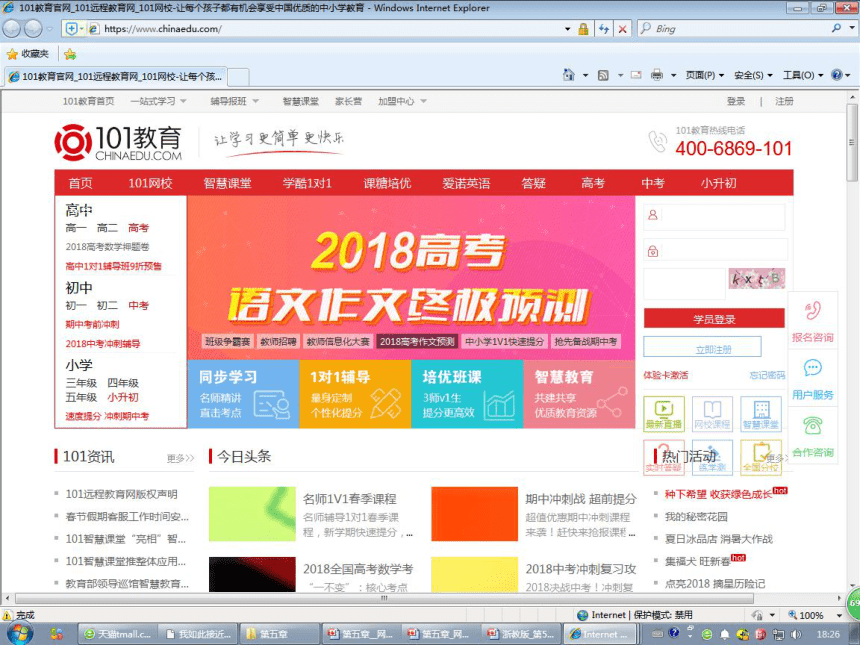Click the vertical scrollbar thumb of the page
Viewport: 860px width, 645px height.
pyautogui.click(x=852, y=142)
